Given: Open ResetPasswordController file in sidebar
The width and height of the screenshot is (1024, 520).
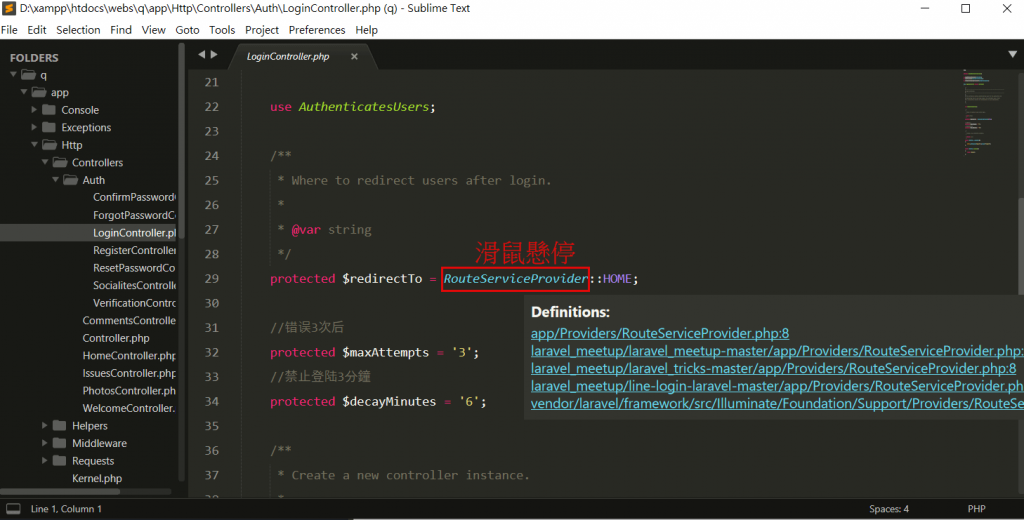Looking at the screenshot, I should (134, 268).
